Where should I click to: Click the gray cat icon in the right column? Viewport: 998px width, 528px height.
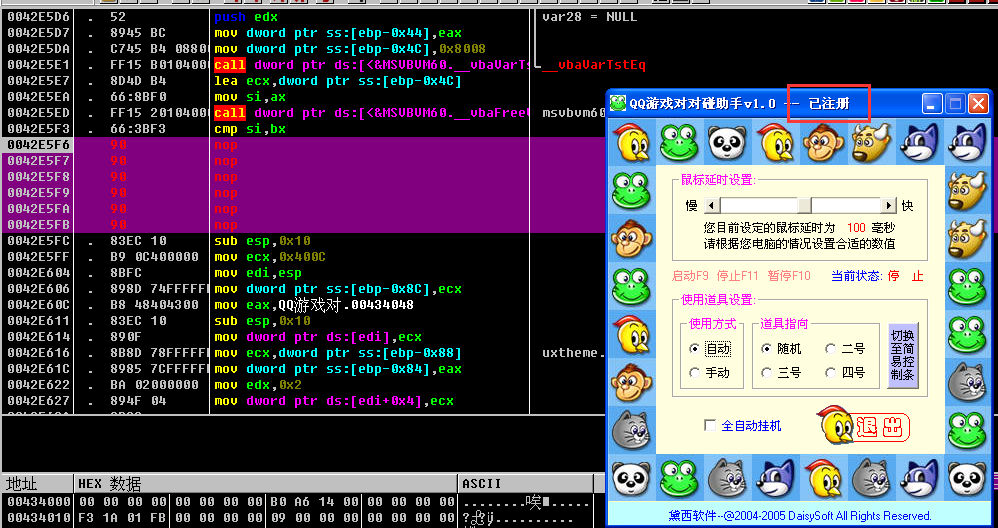pyautogui.click(x=967, y=381)
